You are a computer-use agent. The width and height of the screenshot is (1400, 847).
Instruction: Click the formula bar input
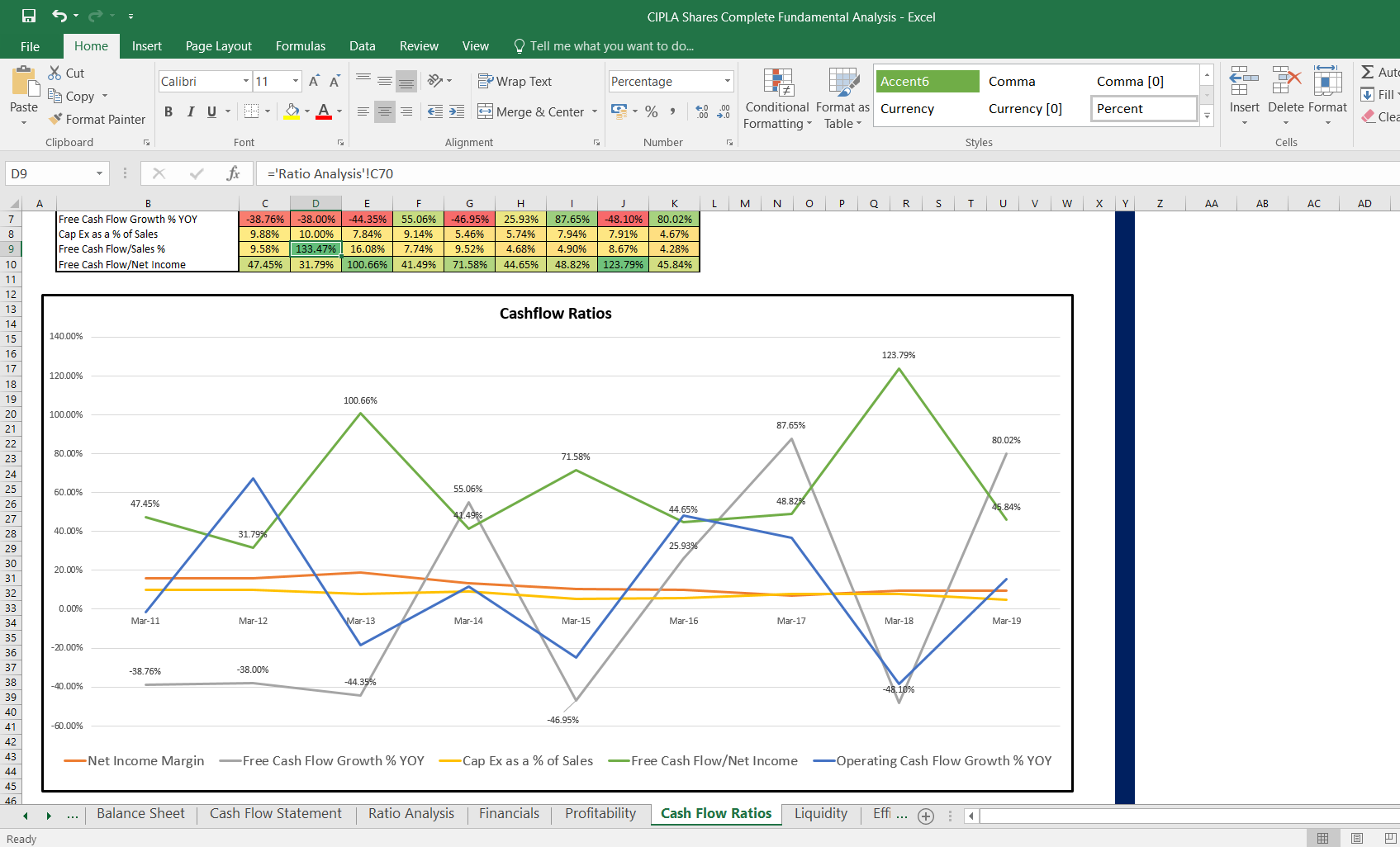[743, 173]
